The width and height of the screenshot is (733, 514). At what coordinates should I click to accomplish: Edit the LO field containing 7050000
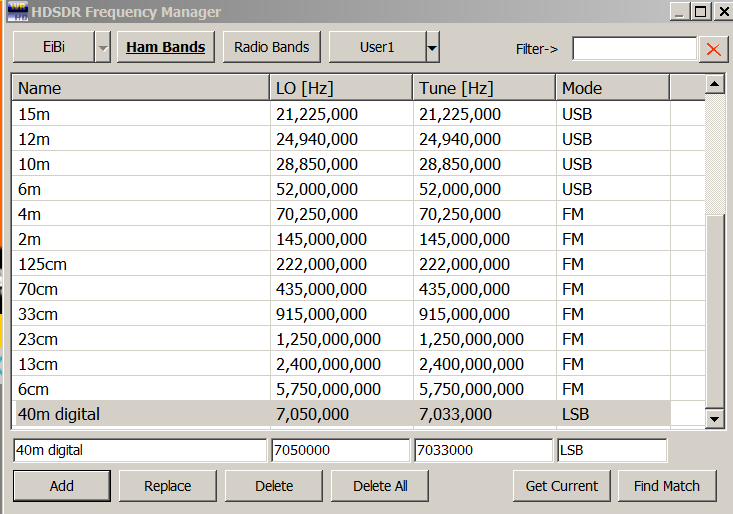341,450
